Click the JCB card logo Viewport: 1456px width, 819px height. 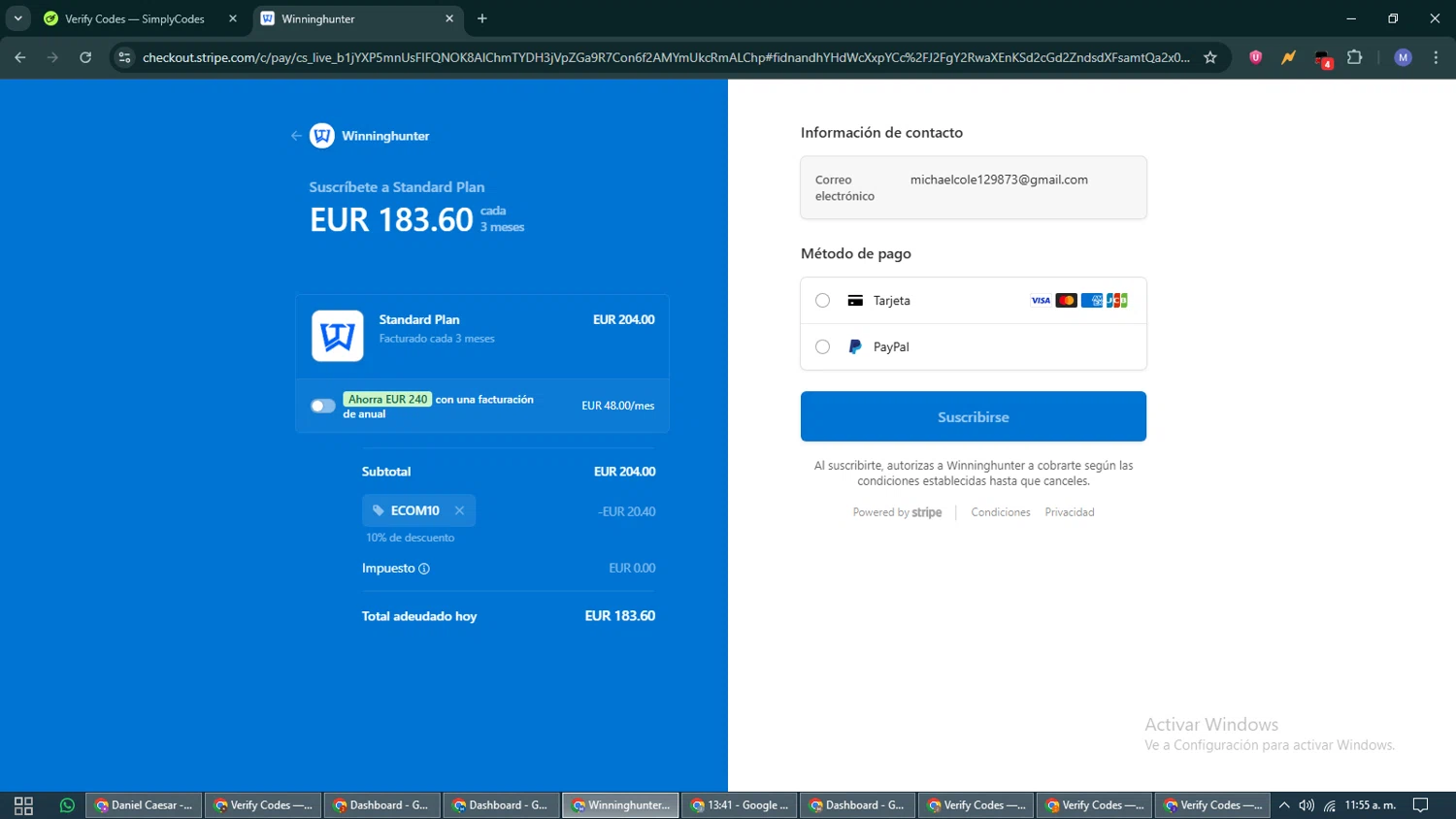(1117, 301)
